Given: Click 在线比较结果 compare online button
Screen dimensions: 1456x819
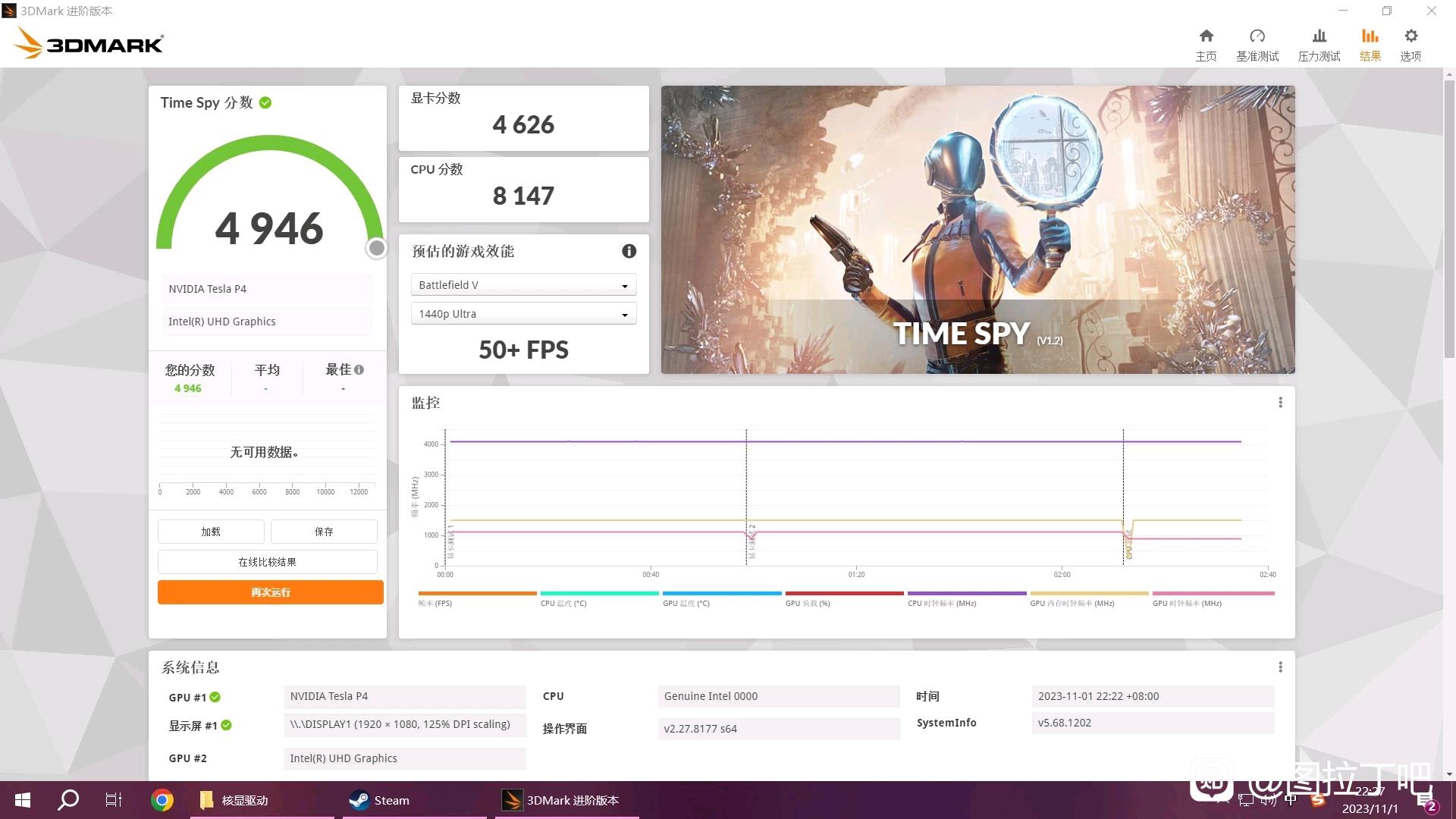Looking at the screenshot, I should pos(267,562).
